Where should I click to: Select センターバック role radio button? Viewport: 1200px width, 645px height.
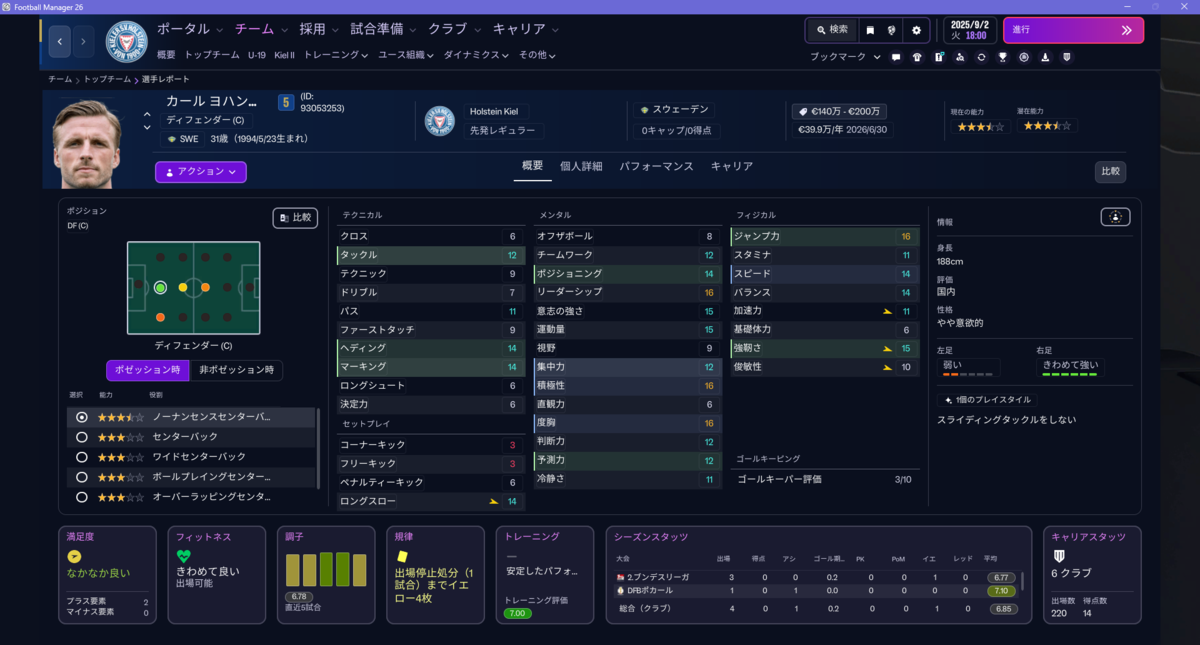[82, 437]
